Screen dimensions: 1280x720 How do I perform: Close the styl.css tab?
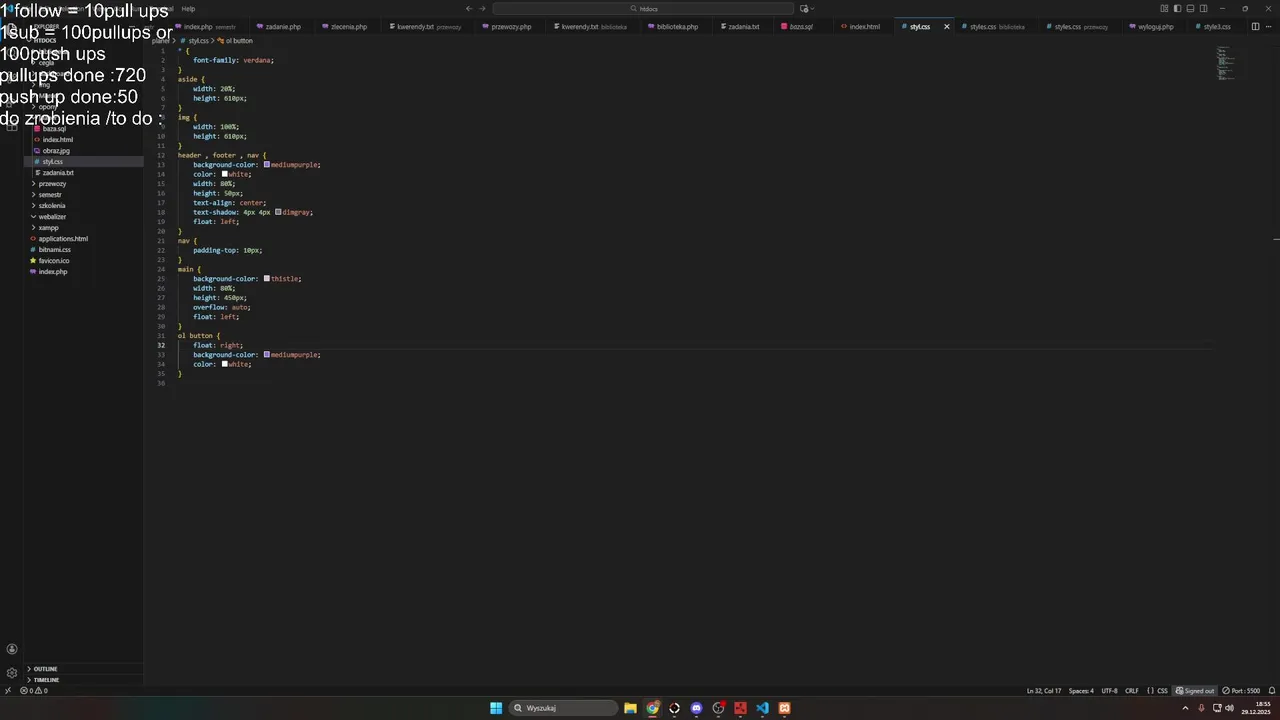(946, 27)
